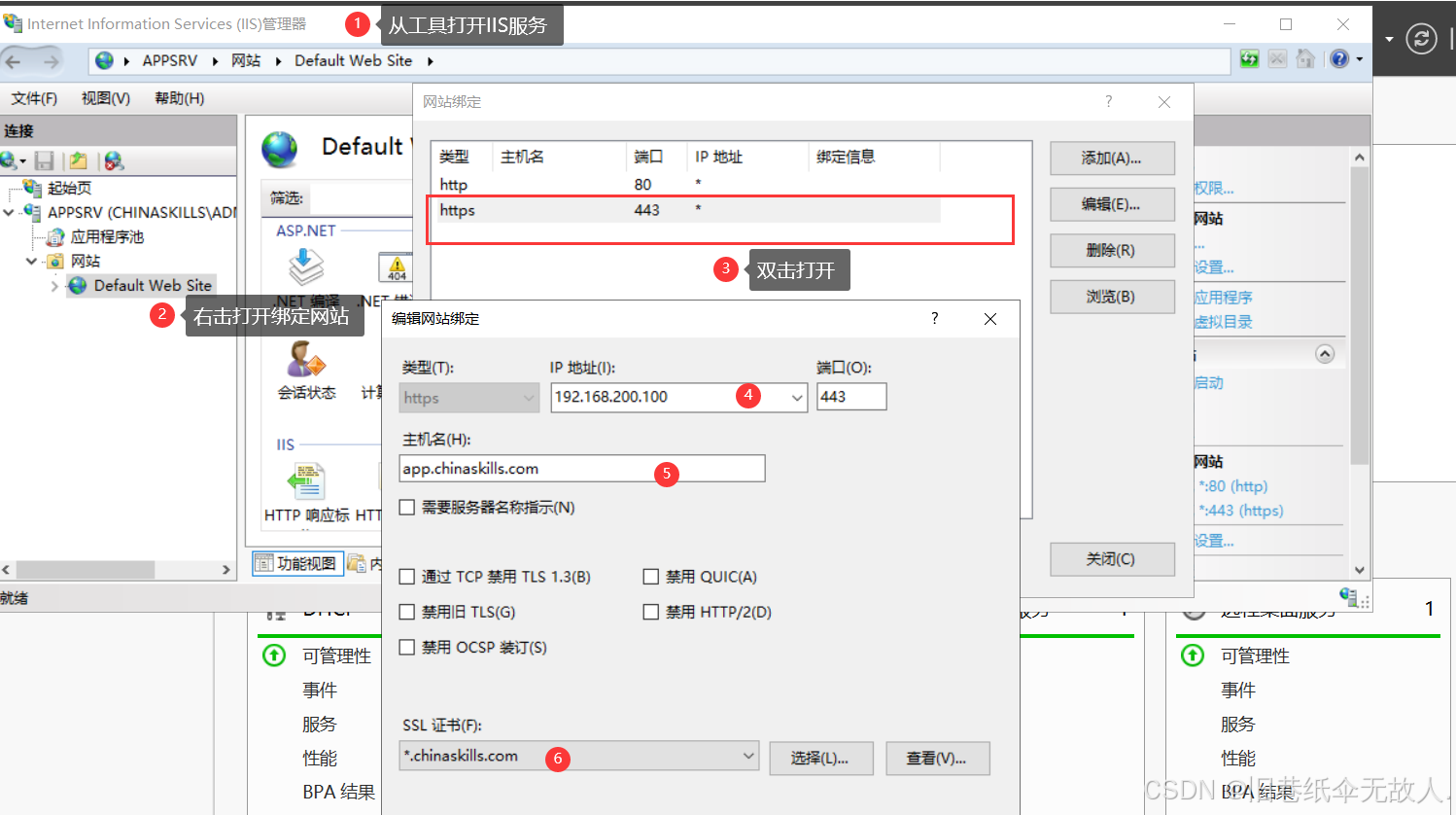
Task: Enable 需要服务器名称指示 checkbox
Action: [406, 506]
